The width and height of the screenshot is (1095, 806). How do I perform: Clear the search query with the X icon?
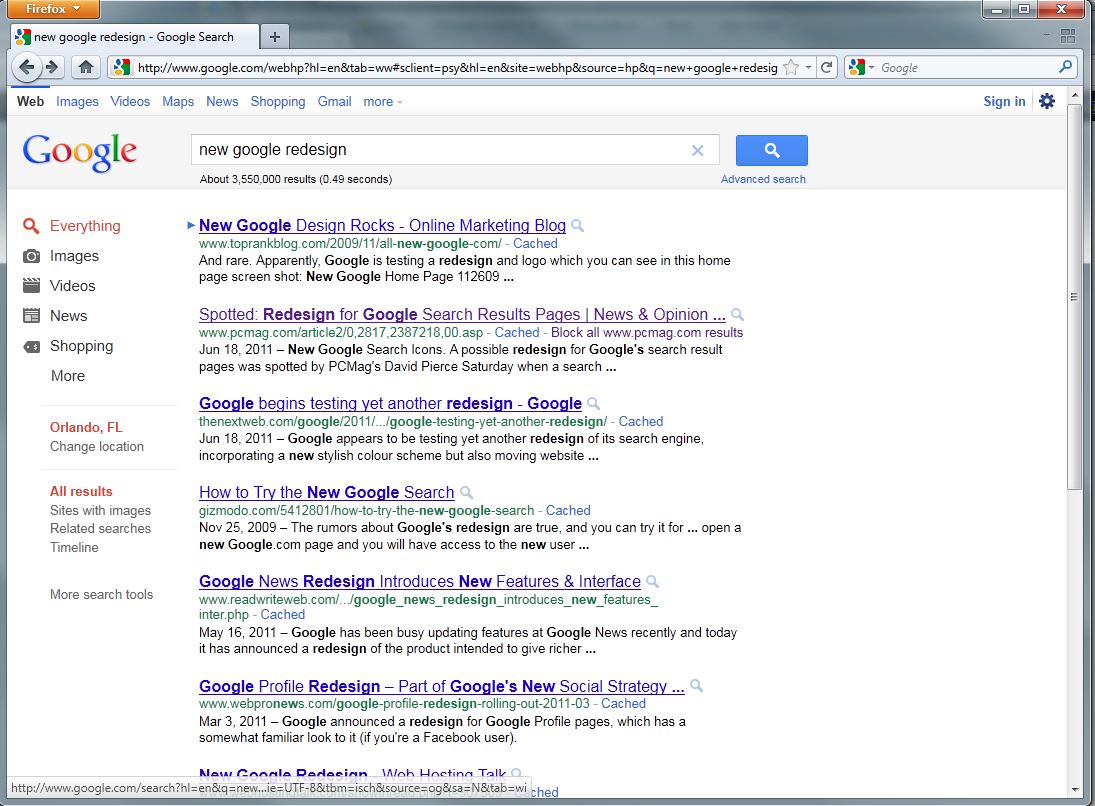(698, 150)
